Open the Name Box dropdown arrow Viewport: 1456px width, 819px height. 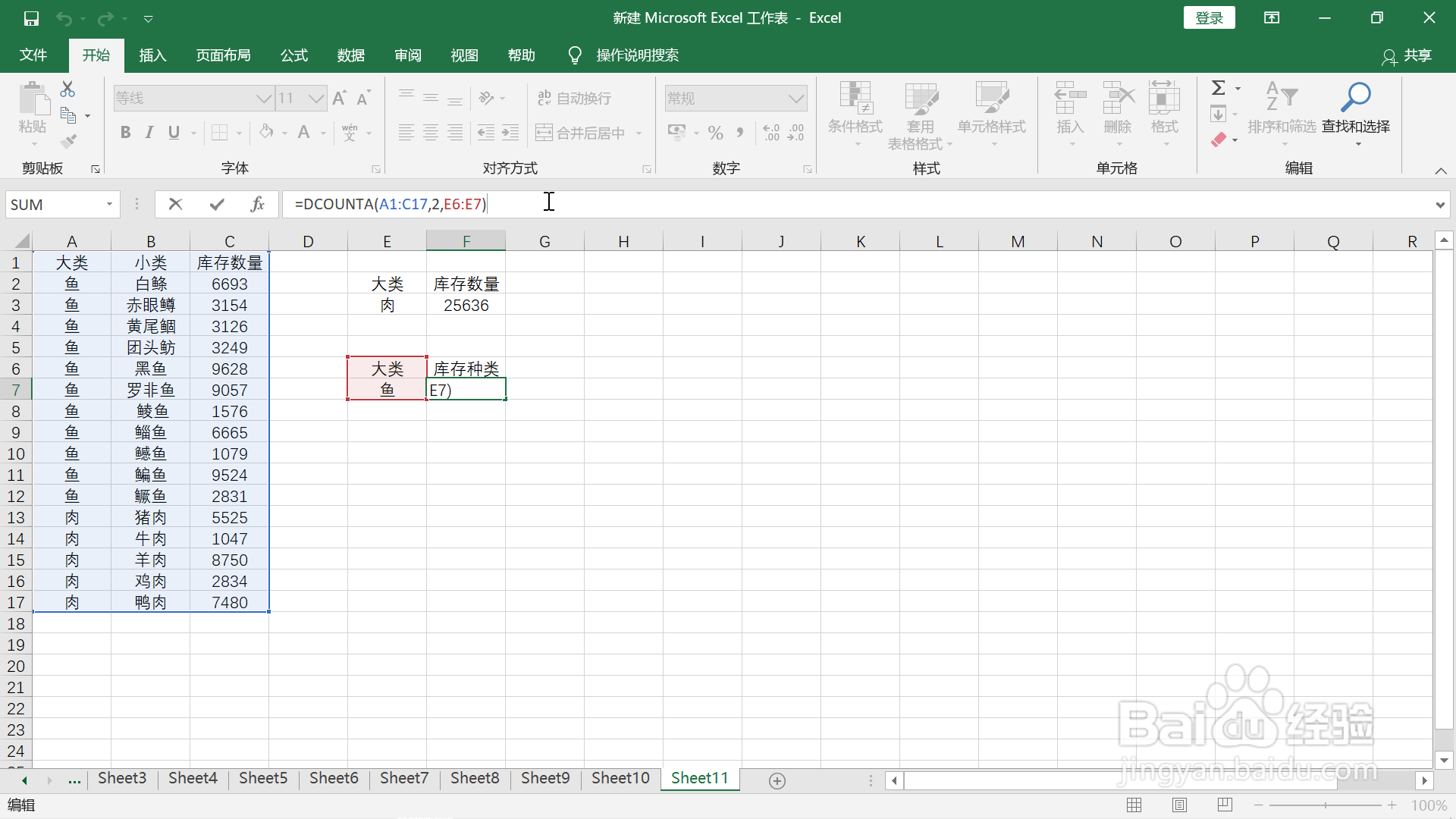click(109, 205)
